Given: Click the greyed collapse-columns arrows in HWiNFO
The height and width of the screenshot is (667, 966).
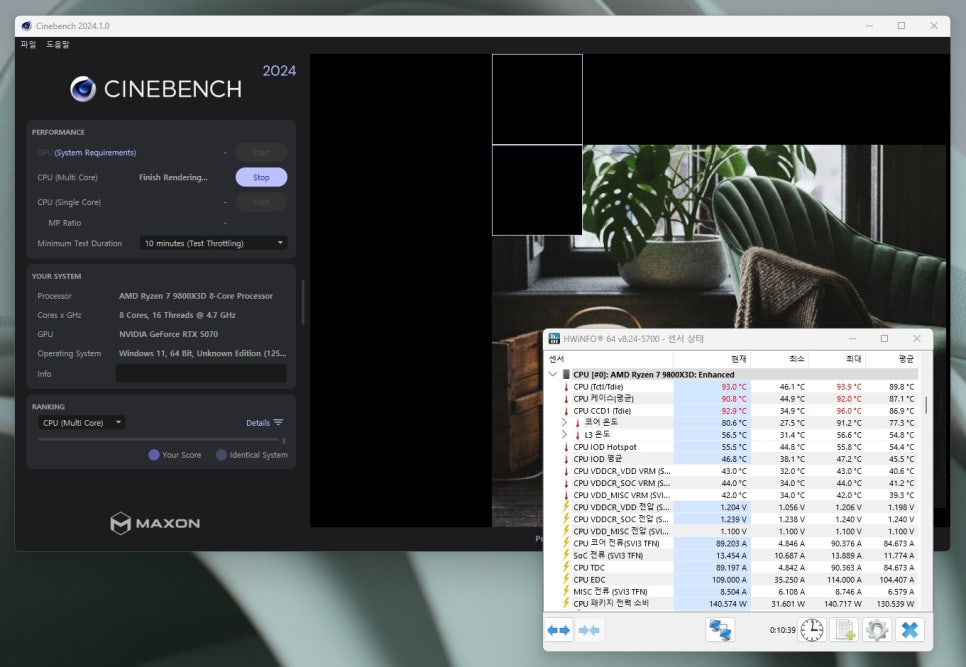Looking at the screenshot, I should (x=589, y=630).
